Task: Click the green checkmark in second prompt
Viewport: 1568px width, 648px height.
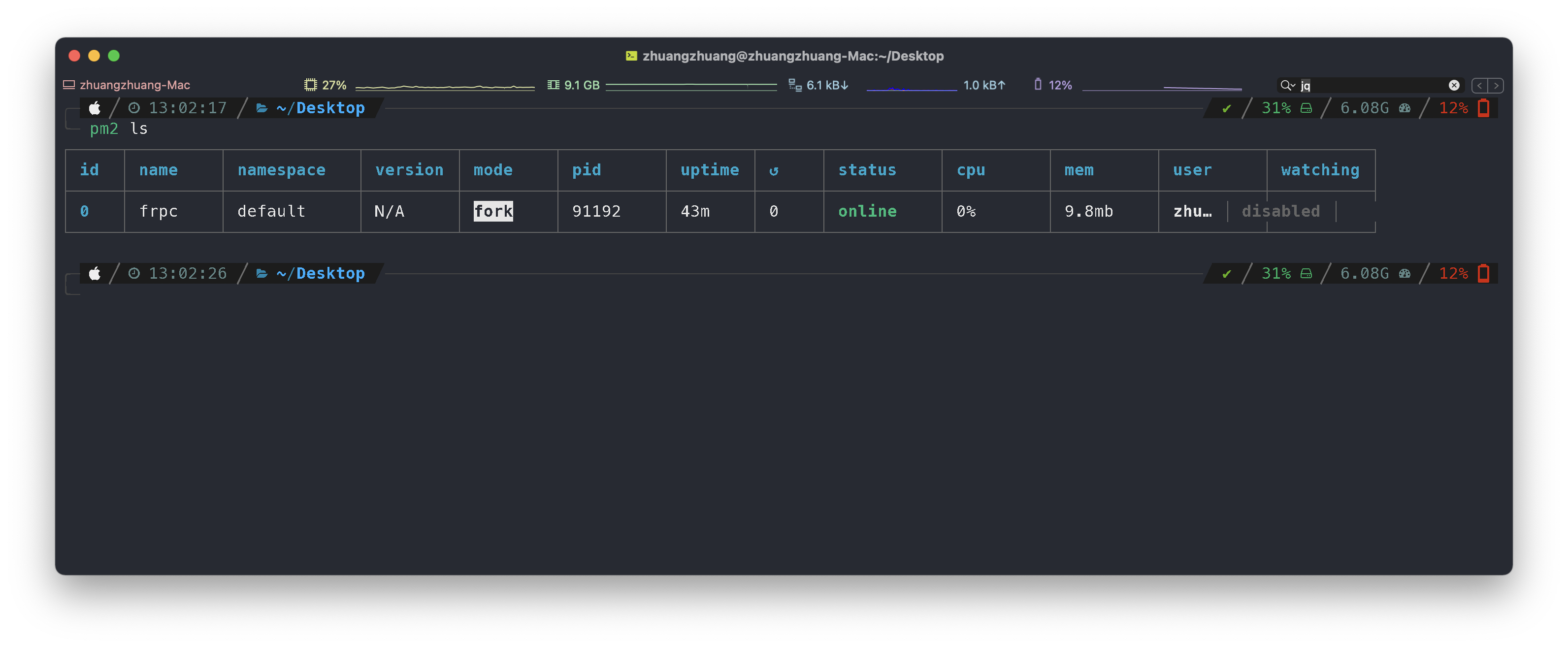Action: point(1227,274)
